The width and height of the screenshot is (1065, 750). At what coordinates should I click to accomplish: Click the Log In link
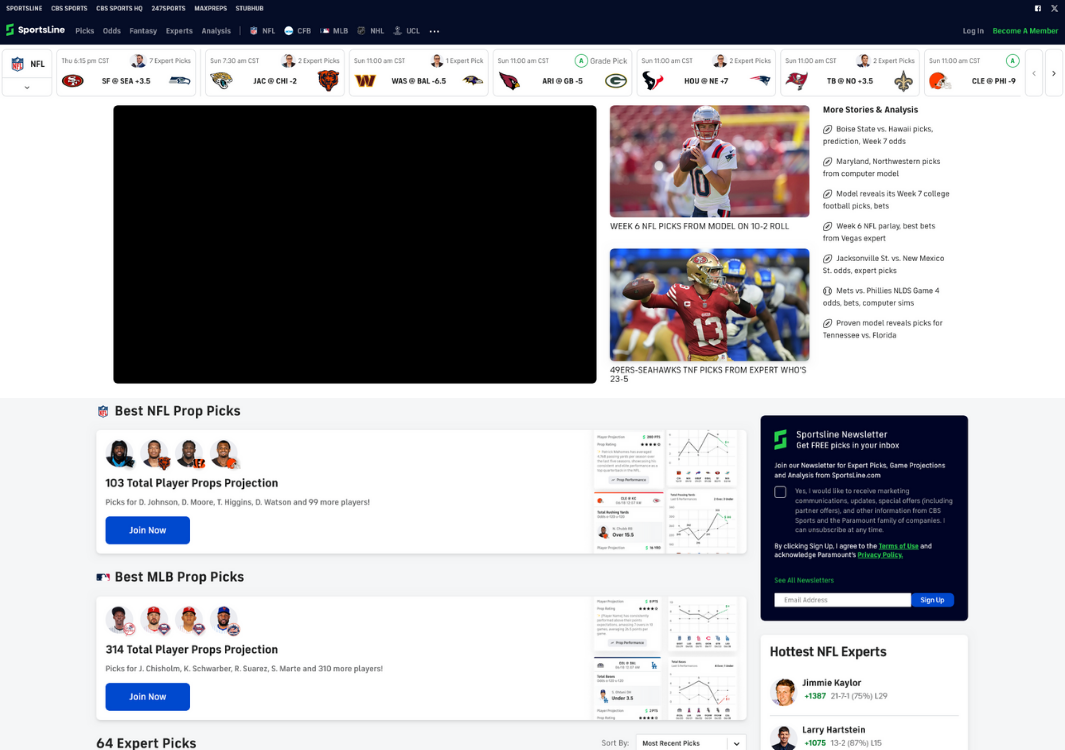tap(973, 31)
